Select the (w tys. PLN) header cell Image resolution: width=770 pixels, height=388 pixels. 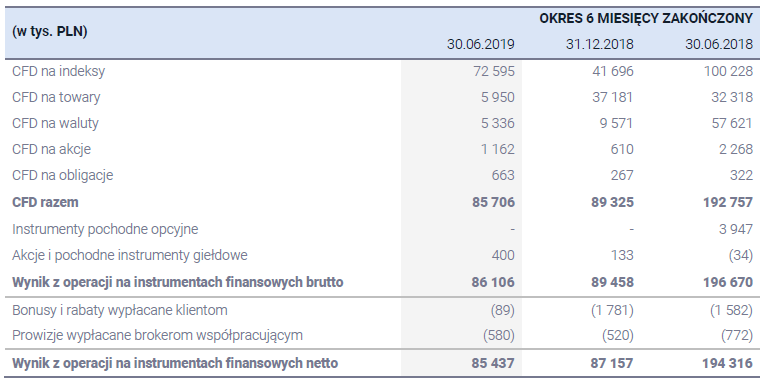[x=50, y=31]
